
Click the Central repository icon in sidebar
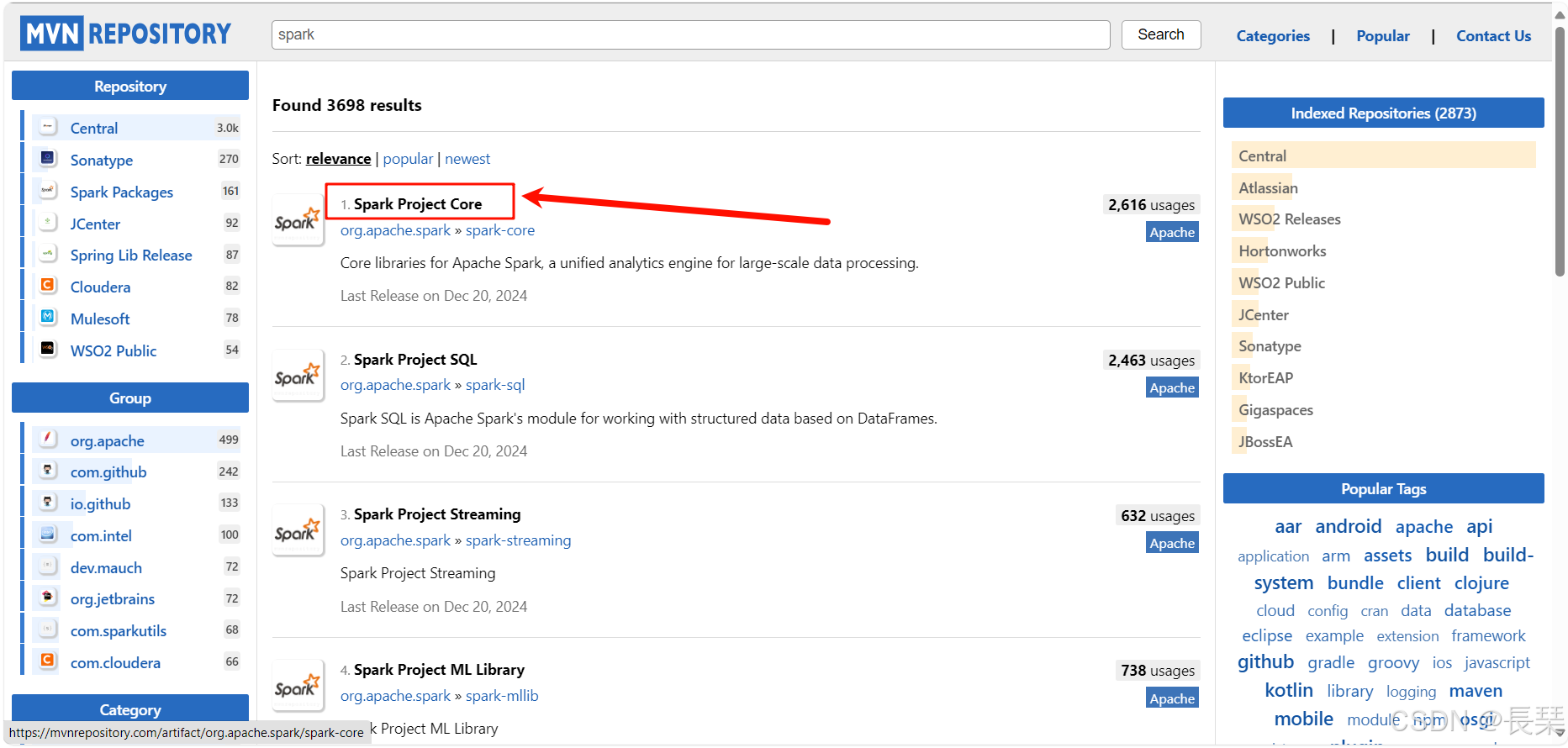click(48, 127)
